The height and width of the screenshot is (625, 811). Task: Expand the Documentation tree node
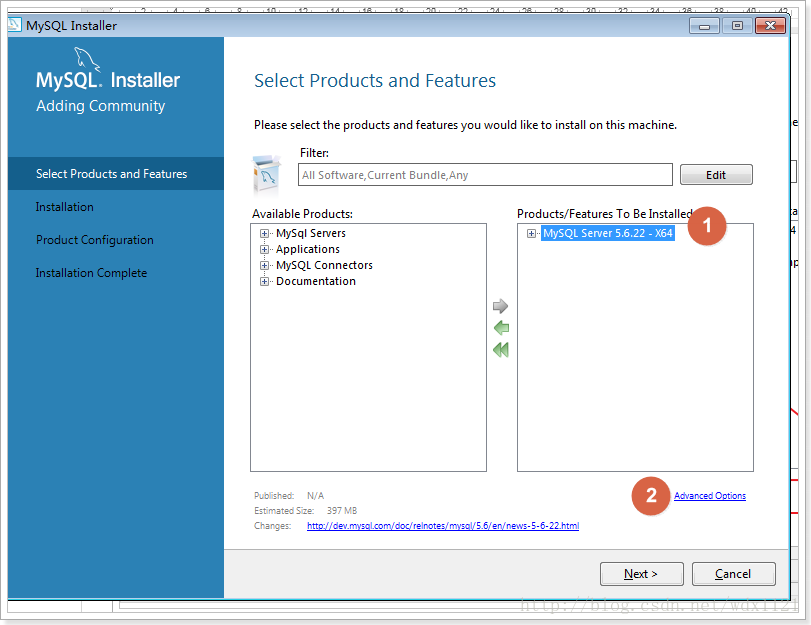point(264,281)
